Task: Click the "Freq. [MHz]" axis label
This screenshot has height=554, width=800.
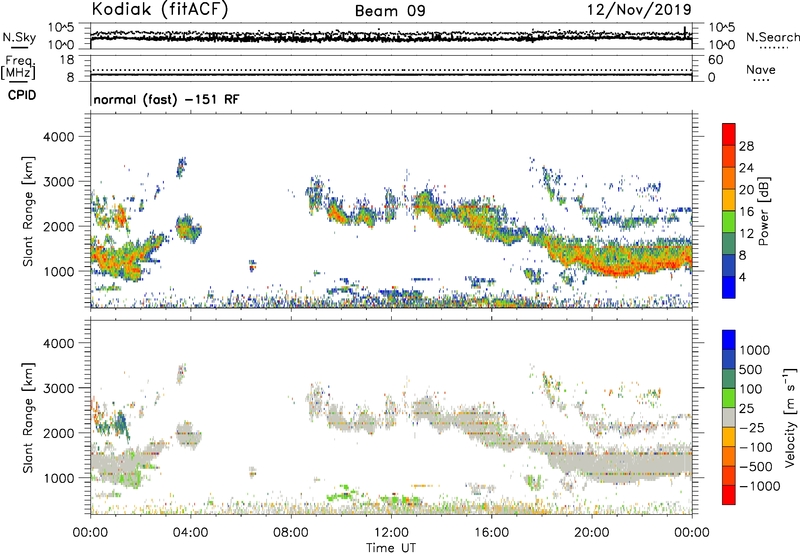Action: pos(19,67)
